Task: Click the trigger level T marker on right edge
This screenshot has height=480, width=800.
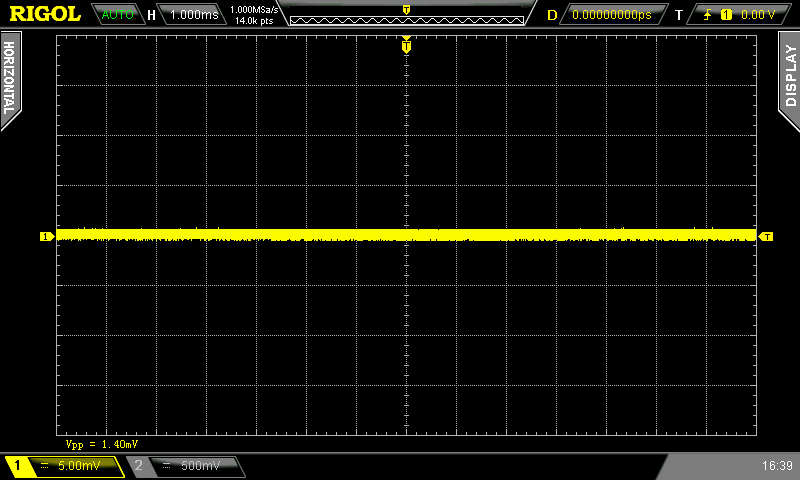Action: [x=766, y=237]
